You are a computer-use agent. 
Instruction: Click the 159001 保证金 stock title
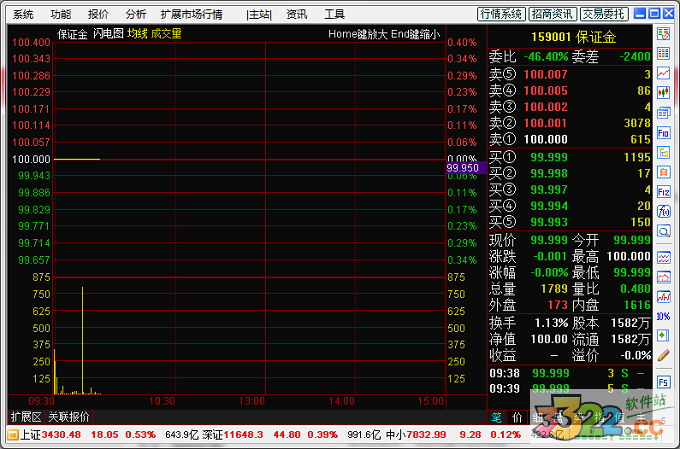pyautogui.click(x=573, y=37)
